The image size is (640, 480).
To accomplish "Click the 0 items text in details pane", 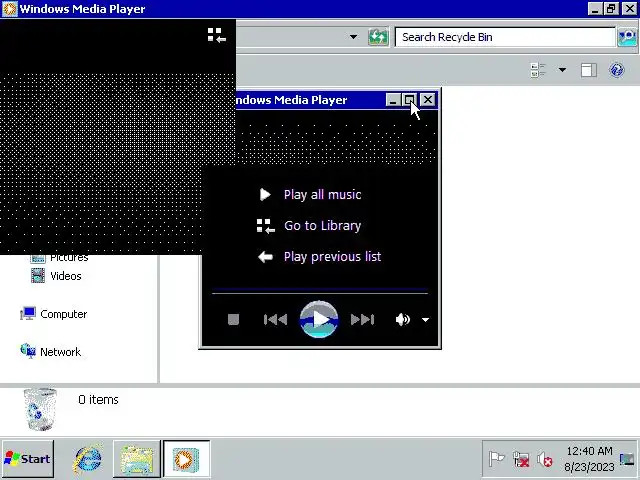I will click(98, 399).
